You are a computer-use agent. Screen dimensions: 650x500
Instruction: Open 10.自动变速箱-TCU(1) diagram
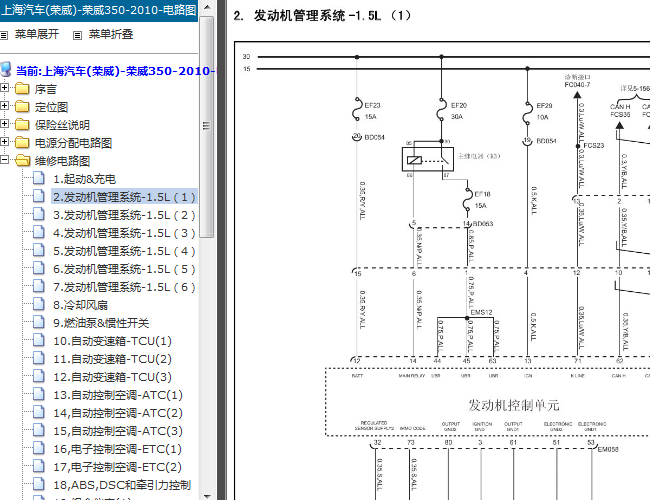click(x=112, y=341)
